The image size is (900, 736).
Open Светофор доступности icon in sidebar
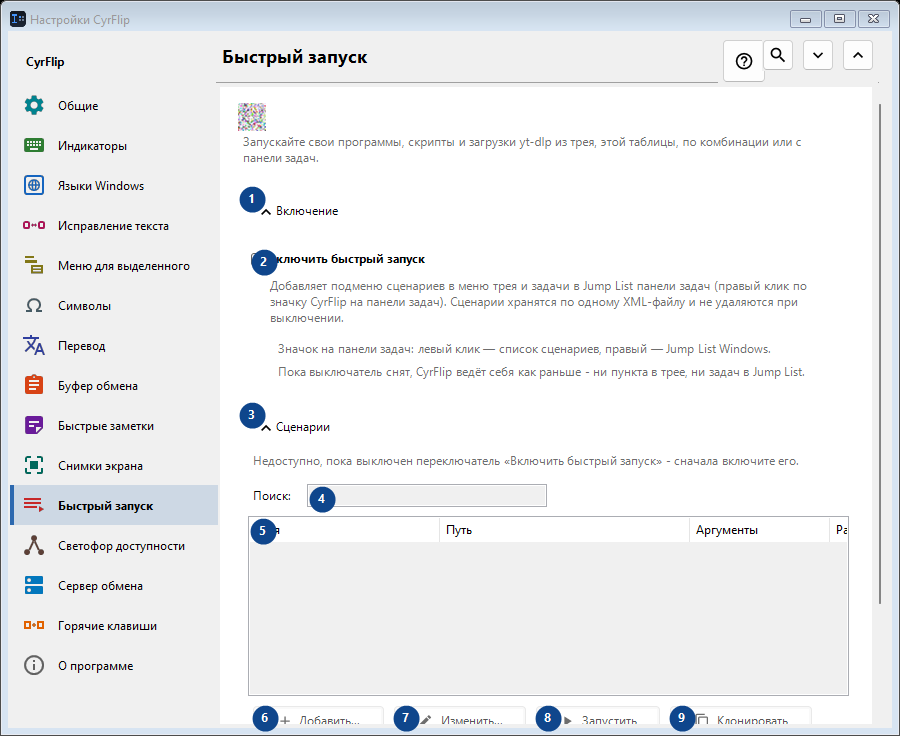click(x=34, y=545)
